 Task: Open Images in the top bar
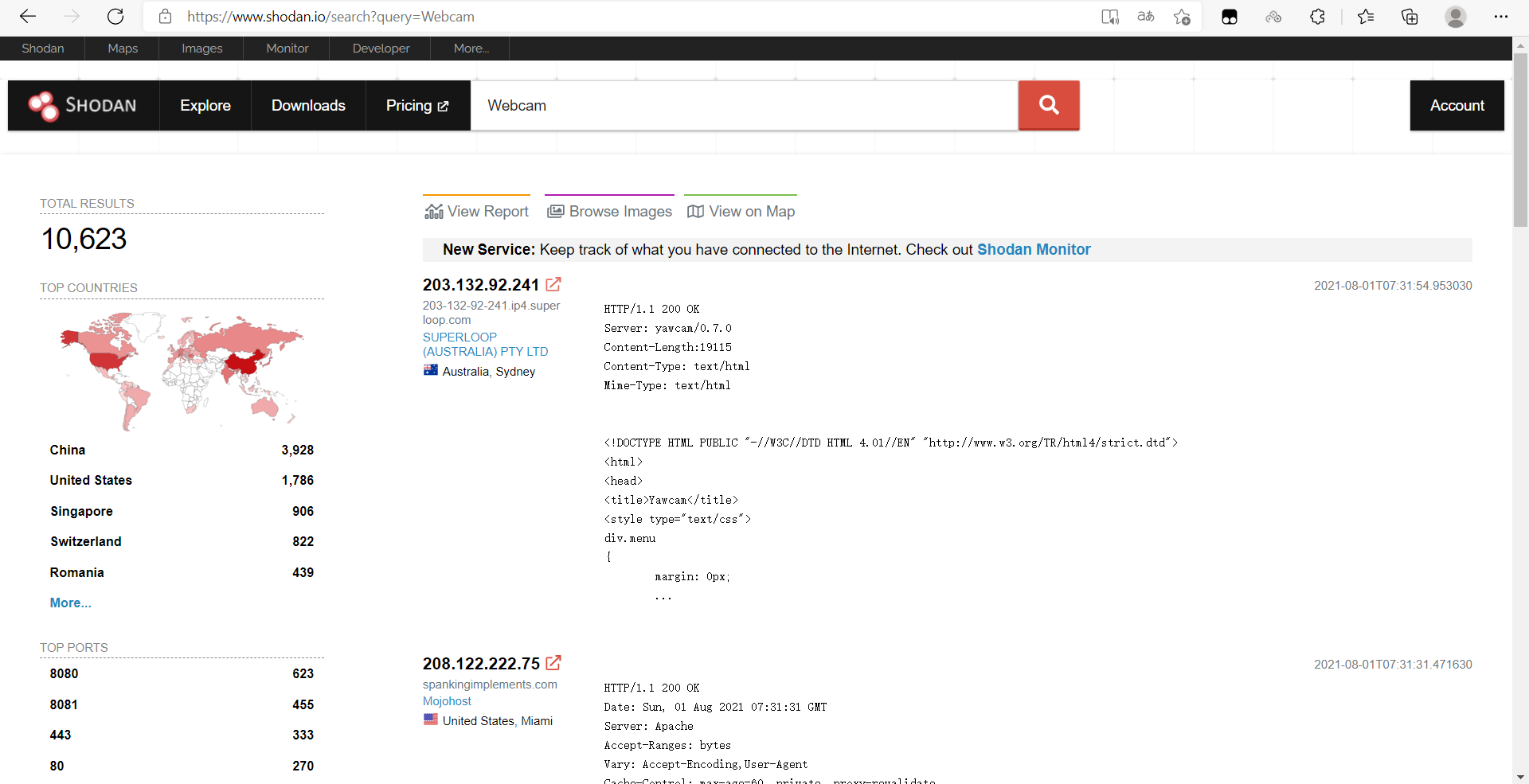(x=202, y=49)
